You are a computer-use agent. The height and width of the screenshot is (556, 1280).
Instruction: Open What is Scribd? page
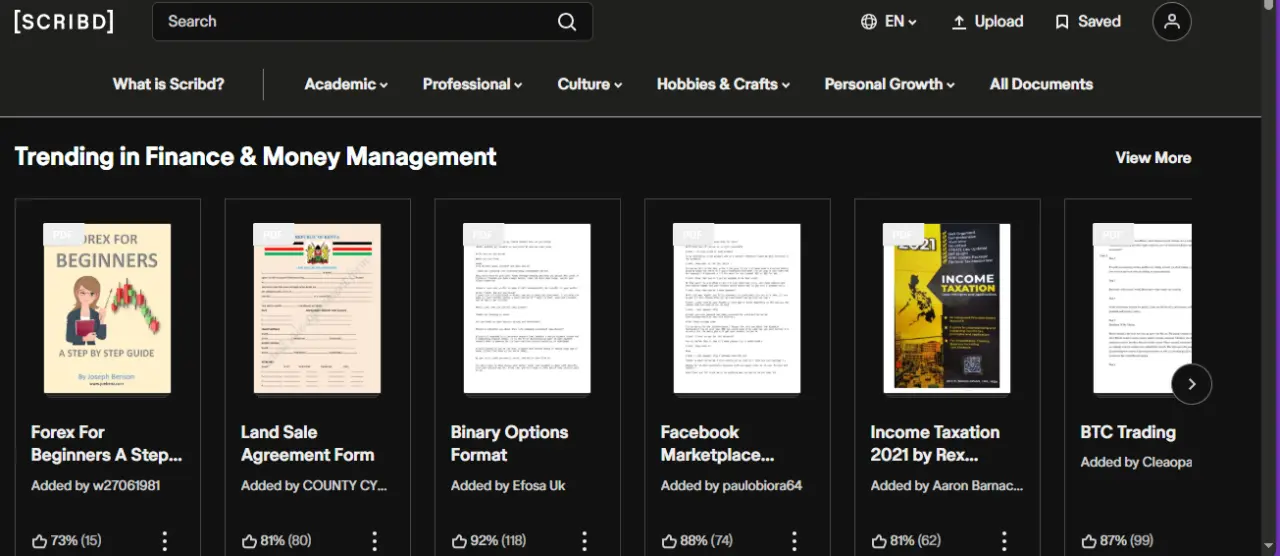(x=168, y=84)
